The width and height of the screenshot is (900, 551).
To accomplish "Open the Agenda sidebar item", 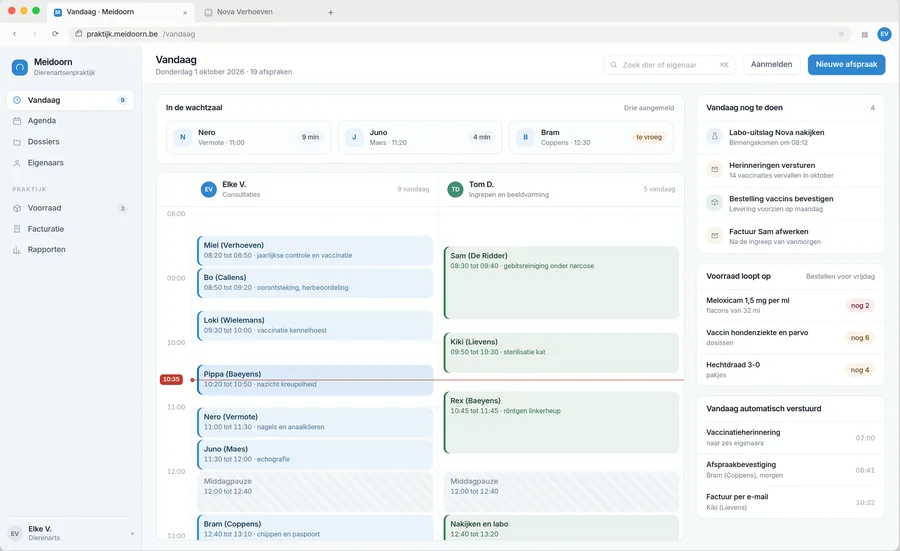I will coord(71,121).
